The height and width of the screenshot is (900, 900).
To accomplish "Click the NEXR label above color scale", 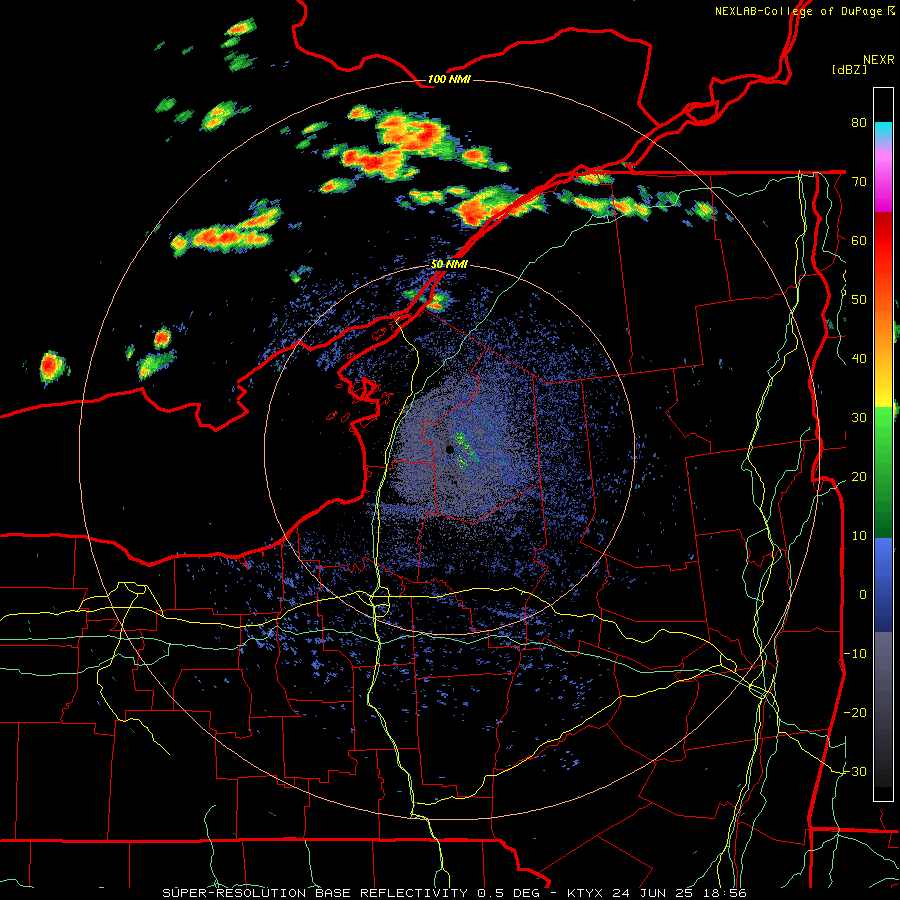I will pyautogui.click(x=878, y=60).
